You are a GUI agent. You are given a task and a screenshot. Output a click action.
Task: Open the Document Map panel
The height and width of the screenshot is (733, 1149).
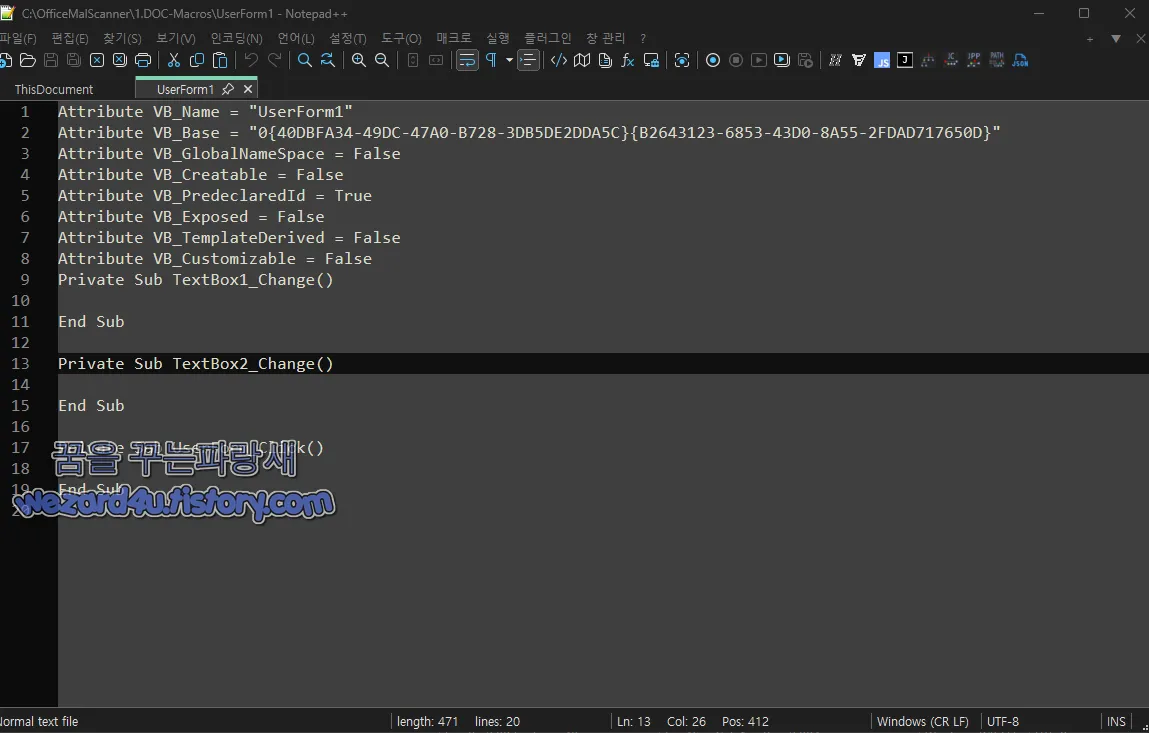click(582, 60)
